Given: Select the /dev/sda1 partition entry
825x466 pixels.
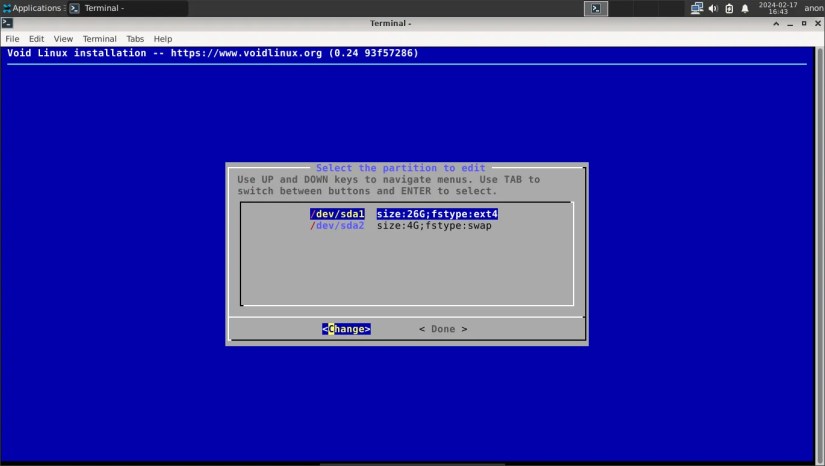Looking at the screenshot, I should click(337, 214).
